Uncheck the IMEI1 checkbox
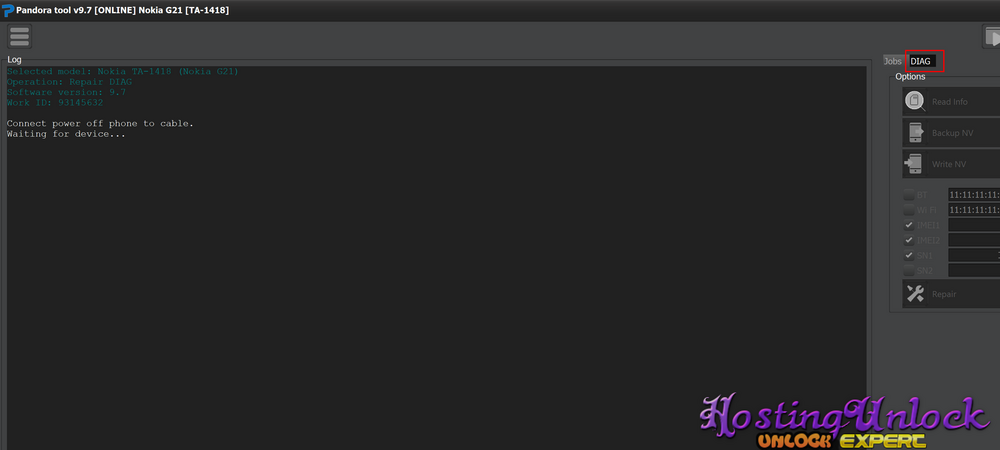This screenshot has height=450, width=1000. [909, 225]
